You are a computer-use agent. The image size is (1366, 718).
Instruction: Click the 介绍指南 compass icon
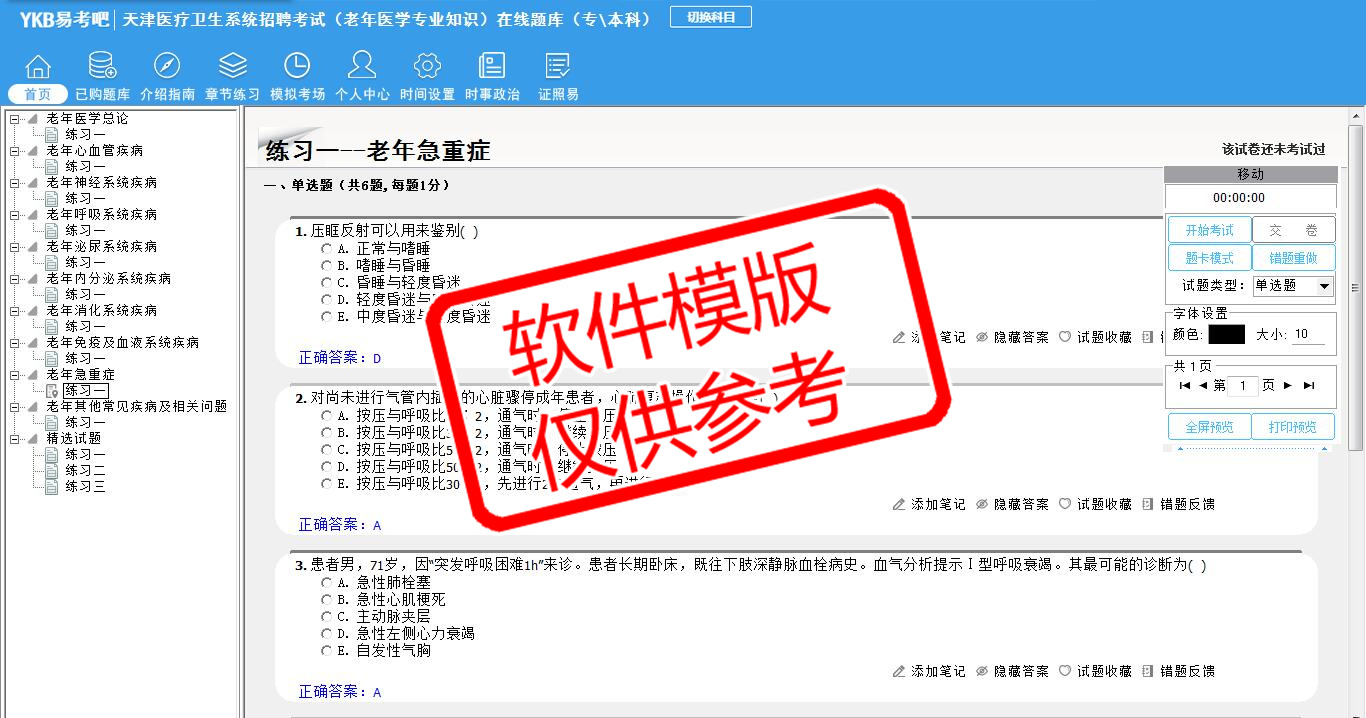(x=167, y=67)
